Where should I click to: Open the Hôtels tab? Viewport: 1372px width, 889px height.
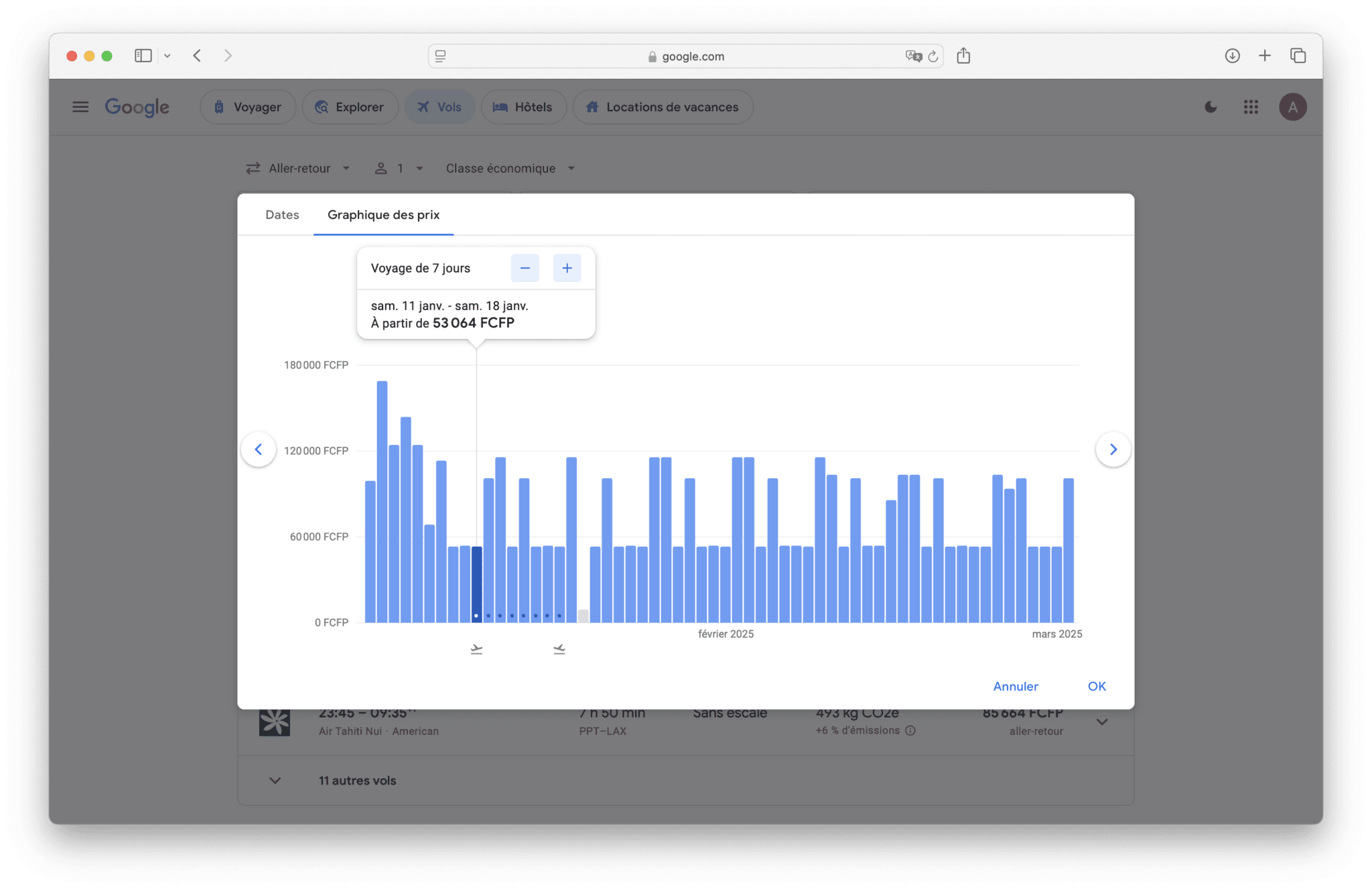click(x=523, y=107)
